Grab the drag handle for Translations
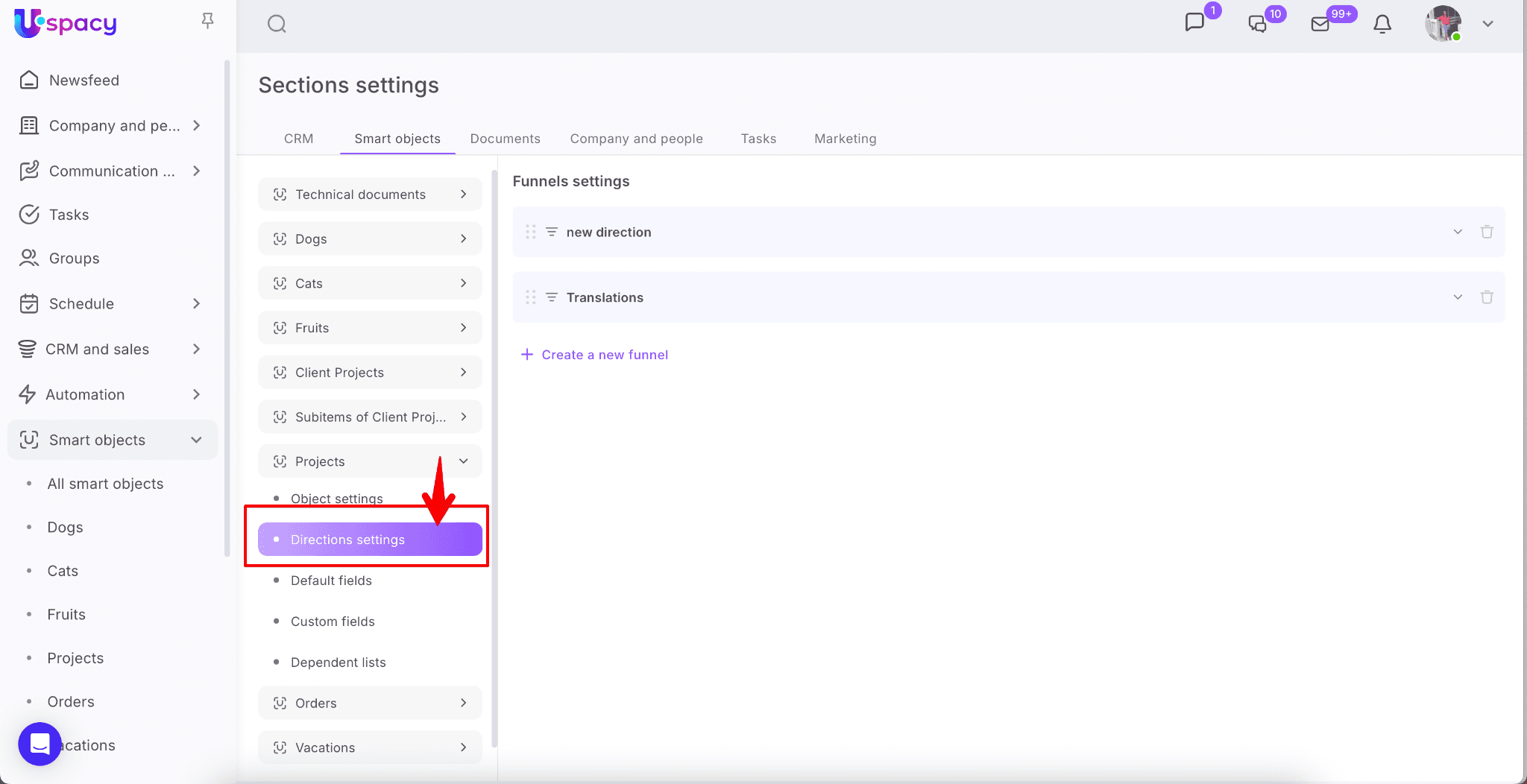This screenshot has height=784, width=1527. [530, 297]
